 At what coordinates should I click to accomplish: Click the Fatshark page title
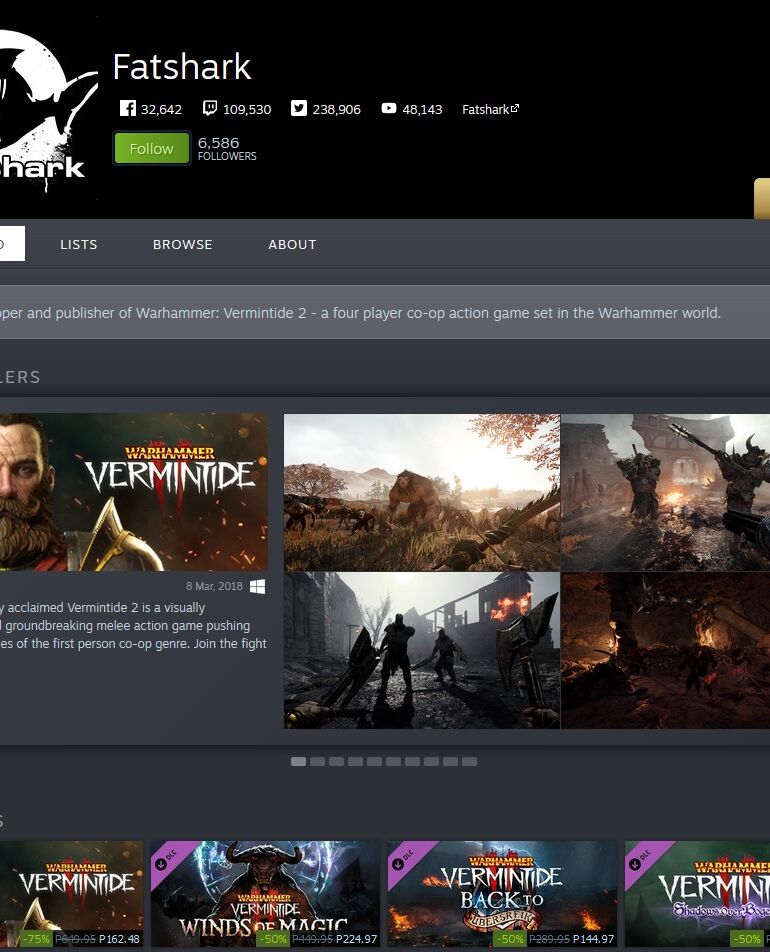[182, 66]
